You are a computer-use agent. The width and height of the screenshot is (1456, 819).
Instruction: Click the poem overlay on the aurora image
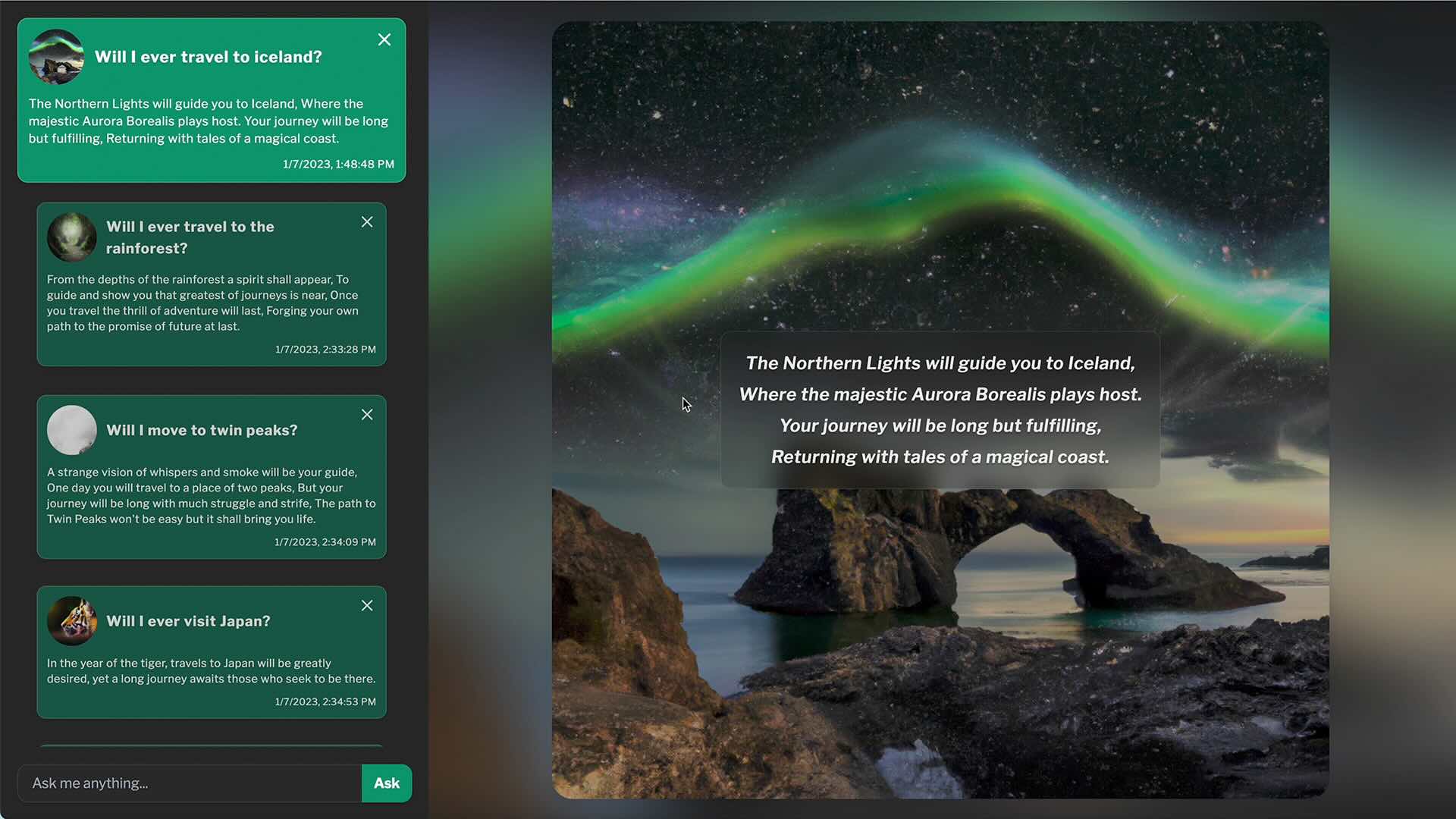click(940, 409)
